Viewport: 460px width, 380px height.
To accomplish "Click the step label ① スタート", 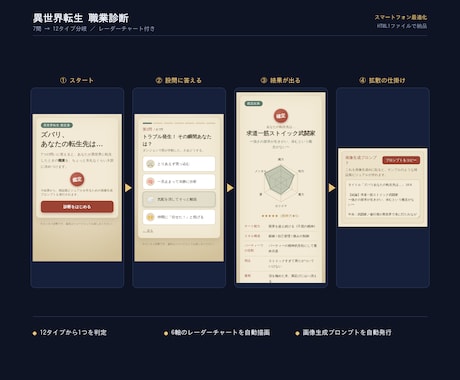I will 77,80.
